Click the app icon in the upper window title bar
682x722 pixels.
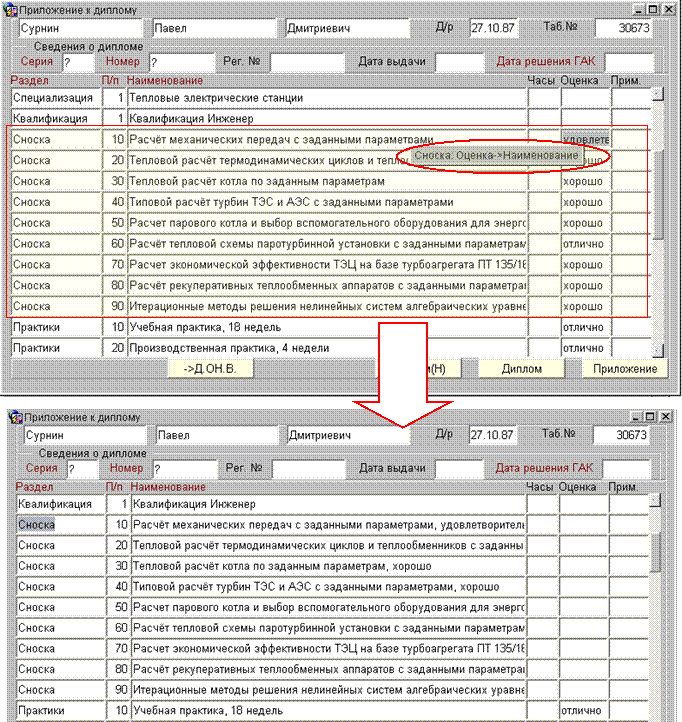[x=10, y=10]
